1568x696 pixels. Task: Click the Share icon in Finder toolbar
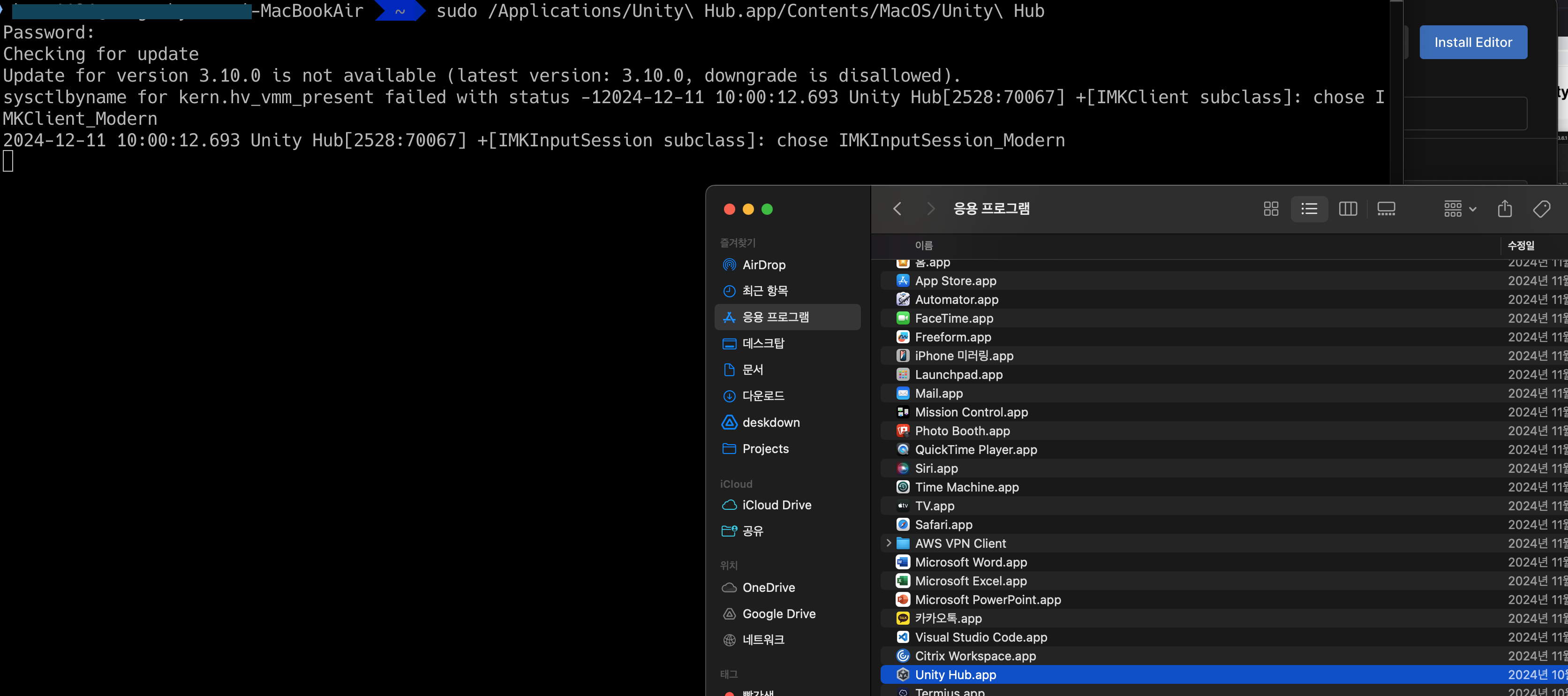tap(1505, 209)
